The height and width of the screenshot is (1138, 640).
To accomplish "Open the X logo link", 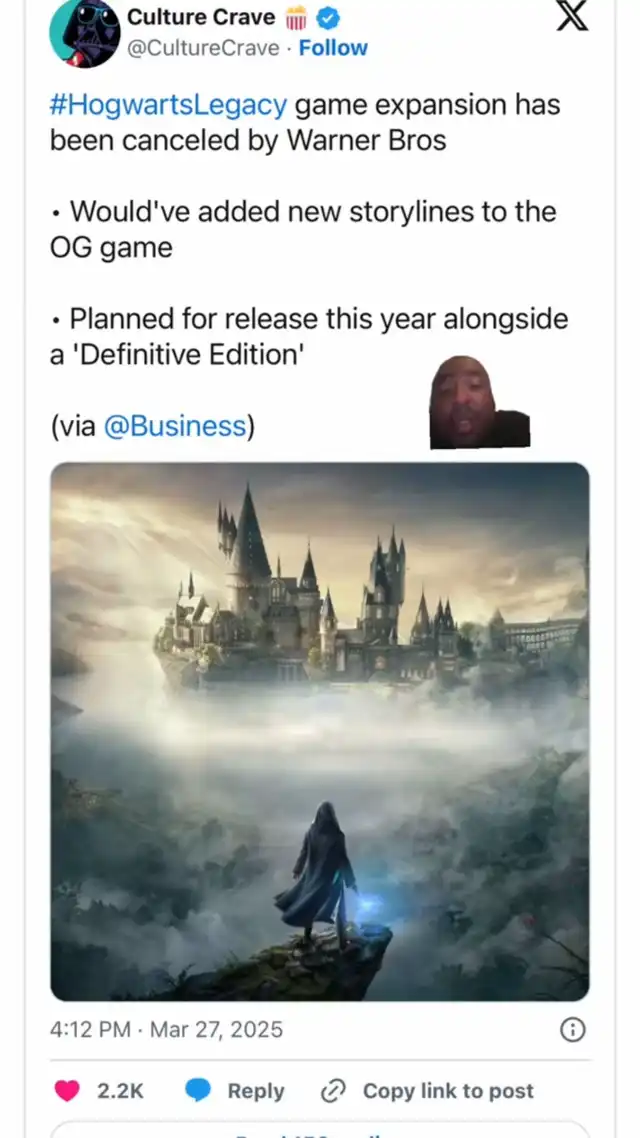I will [x=572, y=16].
